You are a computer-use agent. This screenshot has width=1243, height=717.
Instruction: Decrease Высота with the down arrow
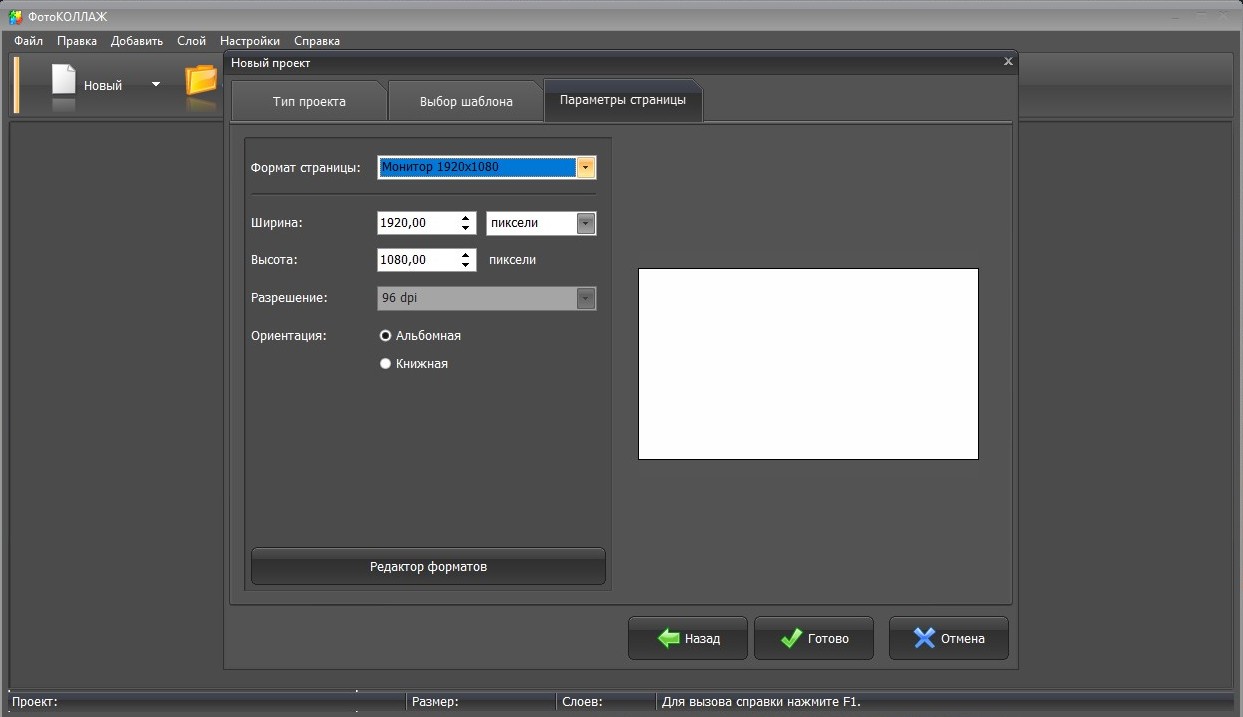pos(466,266)
